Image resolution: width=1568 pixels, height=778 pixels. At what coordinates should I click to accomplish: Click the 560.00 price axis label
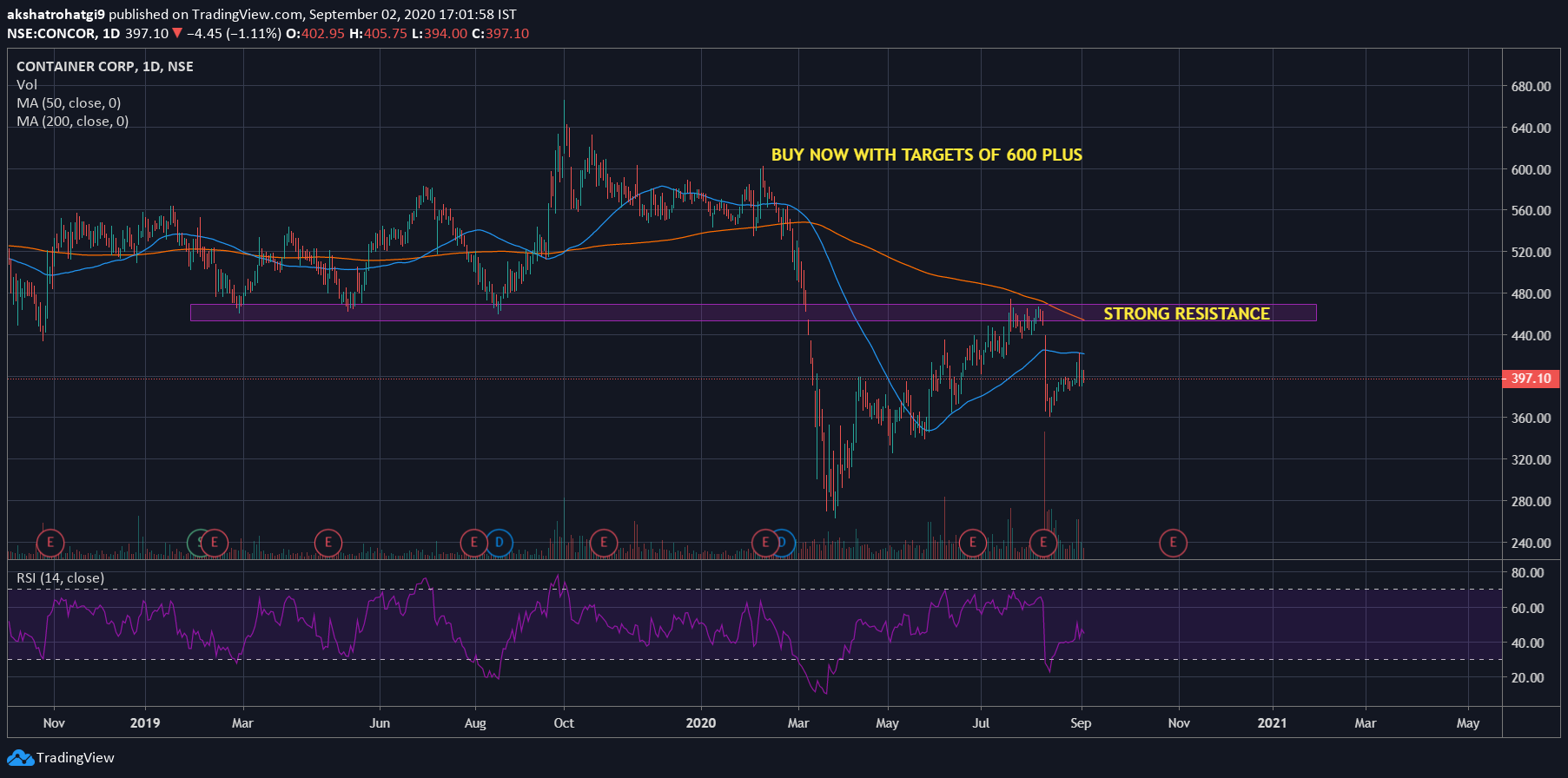(1531, 211)
